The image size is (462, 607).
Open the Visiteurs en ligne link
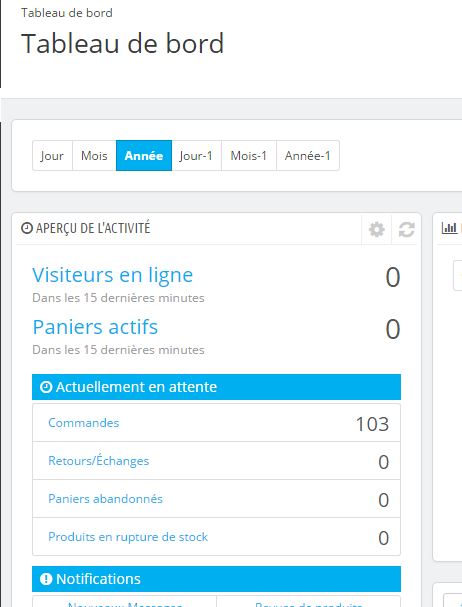tap(112, 275)
